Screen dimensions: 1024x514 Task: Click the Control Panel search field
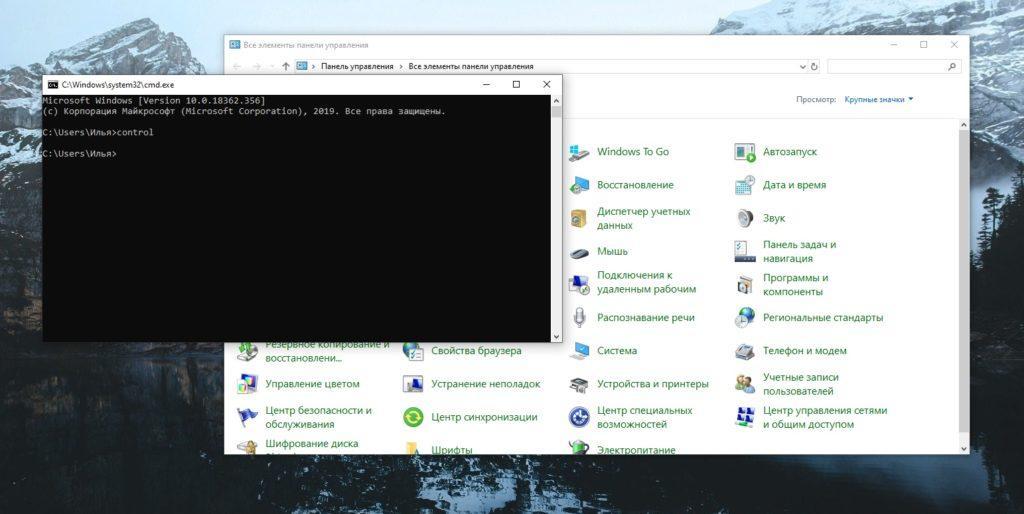pyautogui.click(x=885, y=66)
